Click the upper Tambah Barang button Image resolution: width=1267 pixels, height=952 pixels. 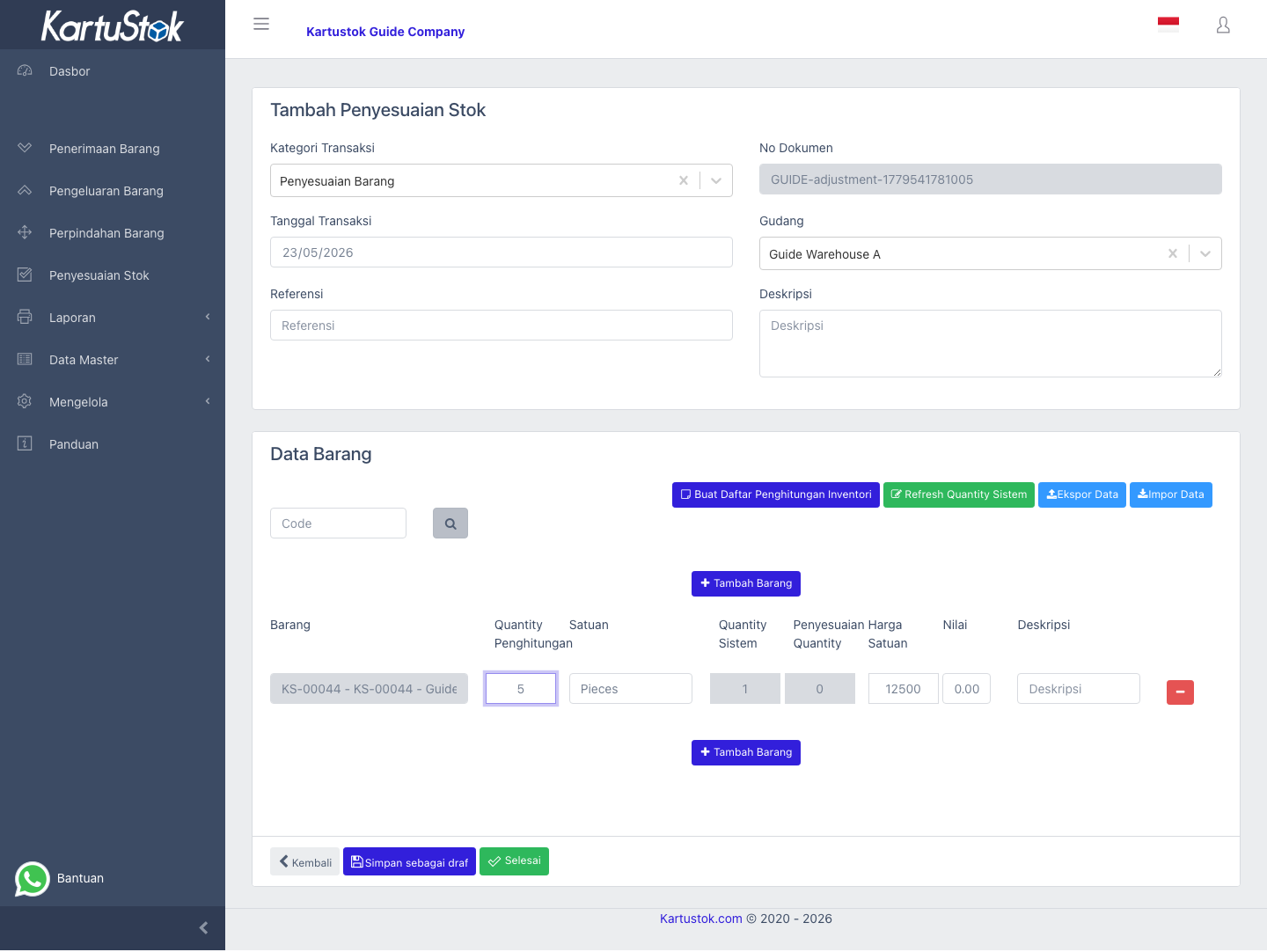click(x=746, y=583)
